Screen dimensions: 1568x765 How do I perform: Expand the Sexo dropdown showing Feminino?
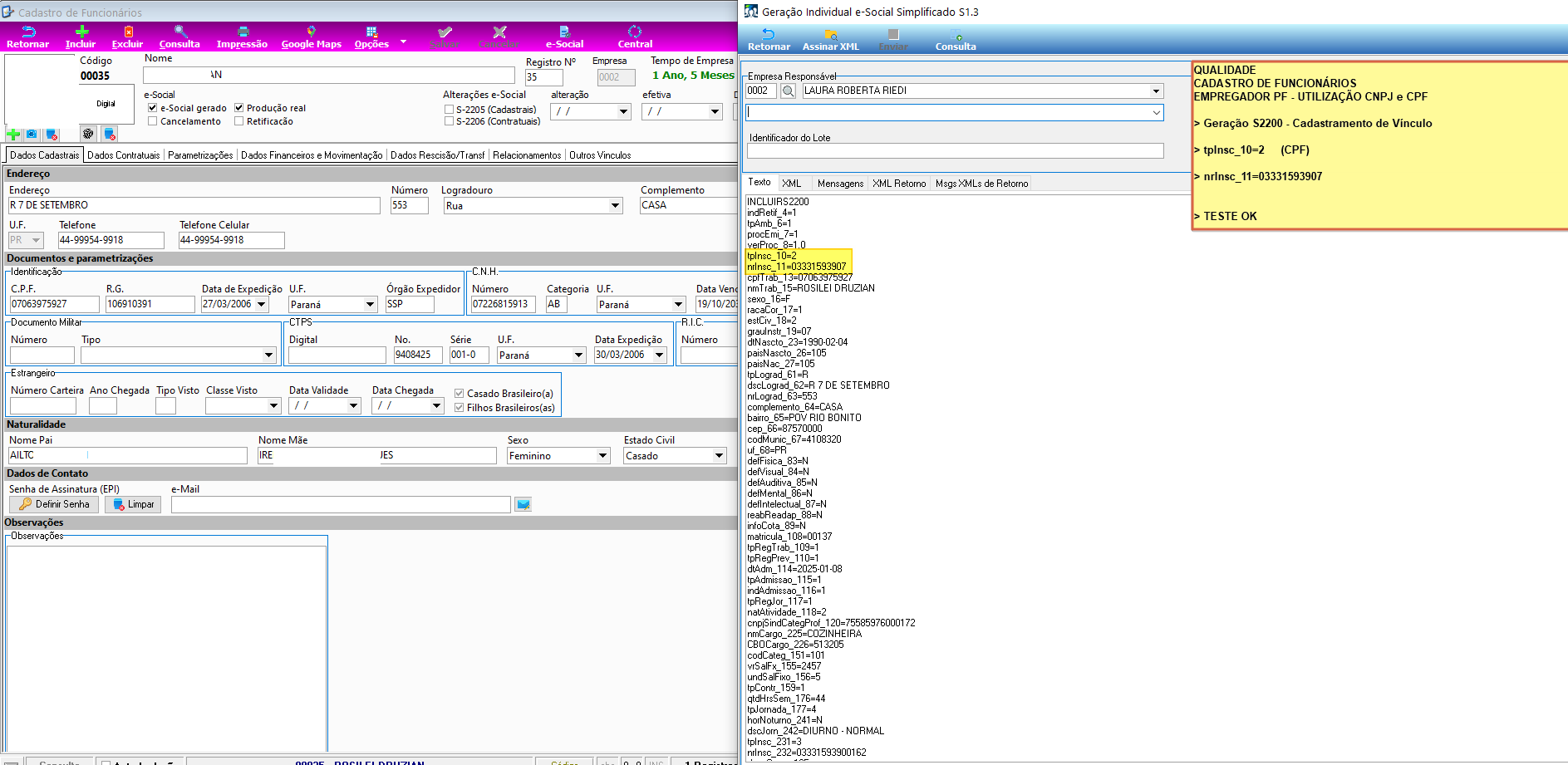(603, 456)
